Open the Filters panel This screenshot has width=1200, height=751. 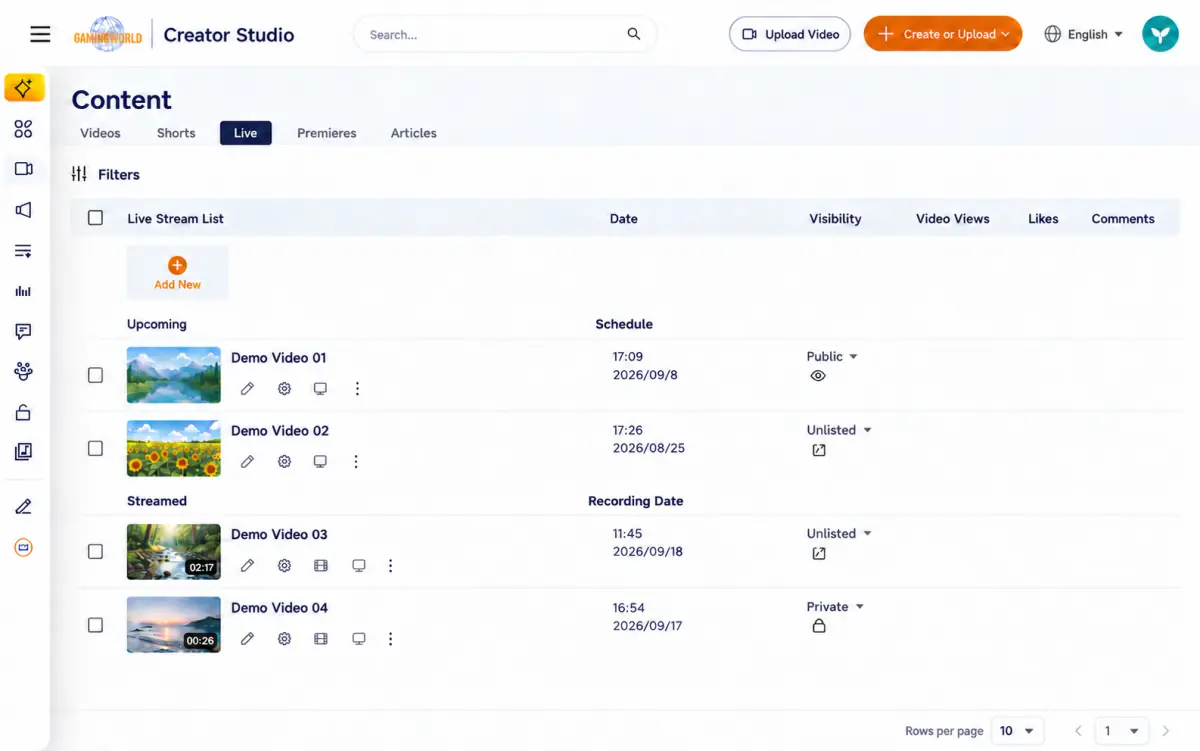(106, 174)
